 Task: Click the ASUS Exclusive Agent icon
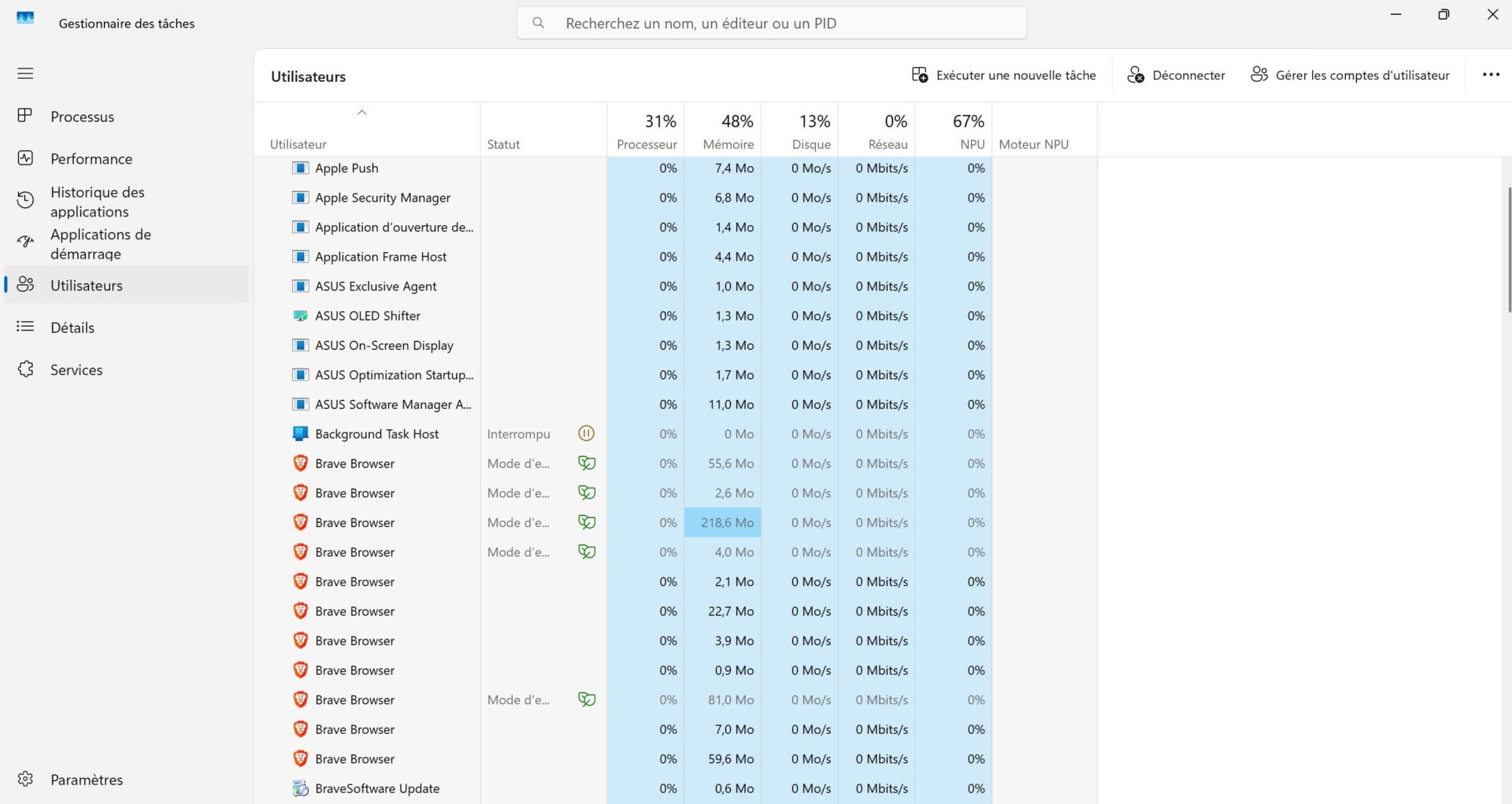tap(300, 286)
